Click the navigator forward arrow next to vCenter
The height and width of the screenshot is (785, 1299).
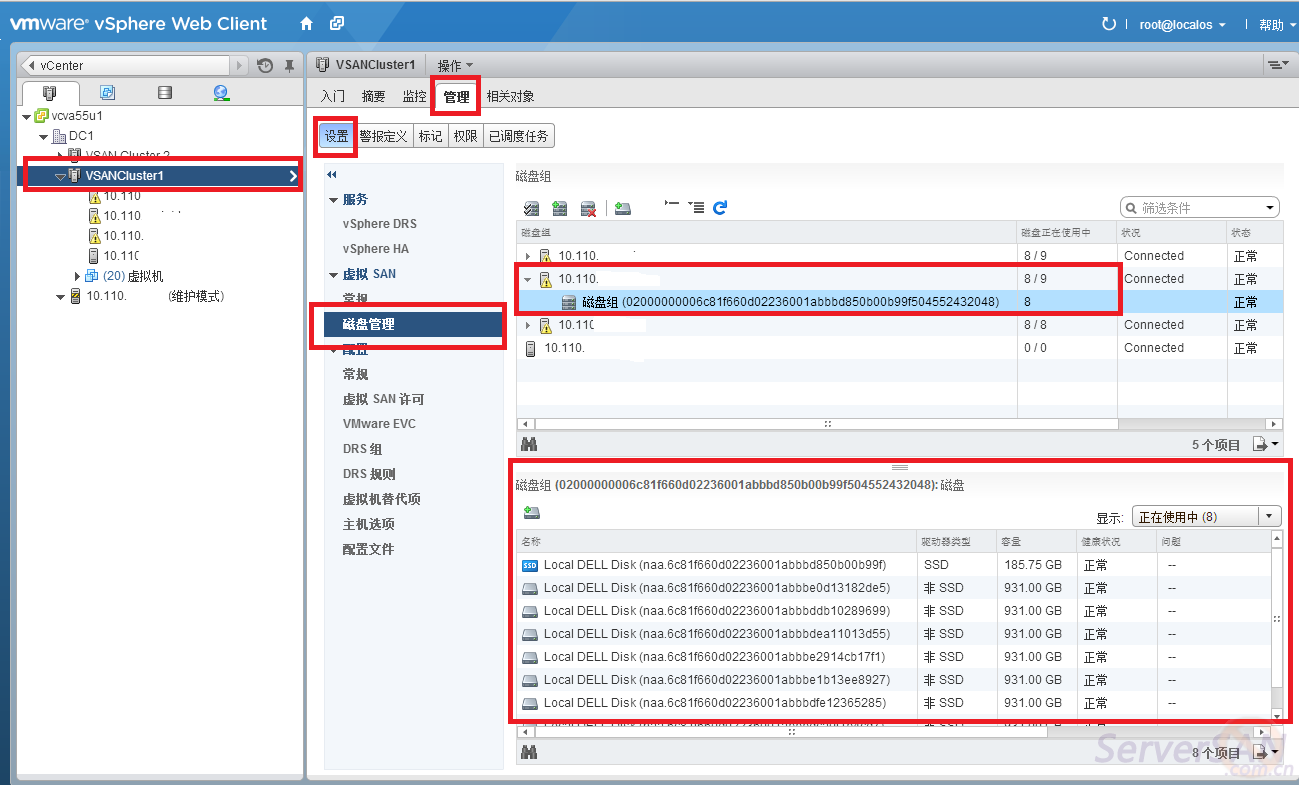(239, 66)
